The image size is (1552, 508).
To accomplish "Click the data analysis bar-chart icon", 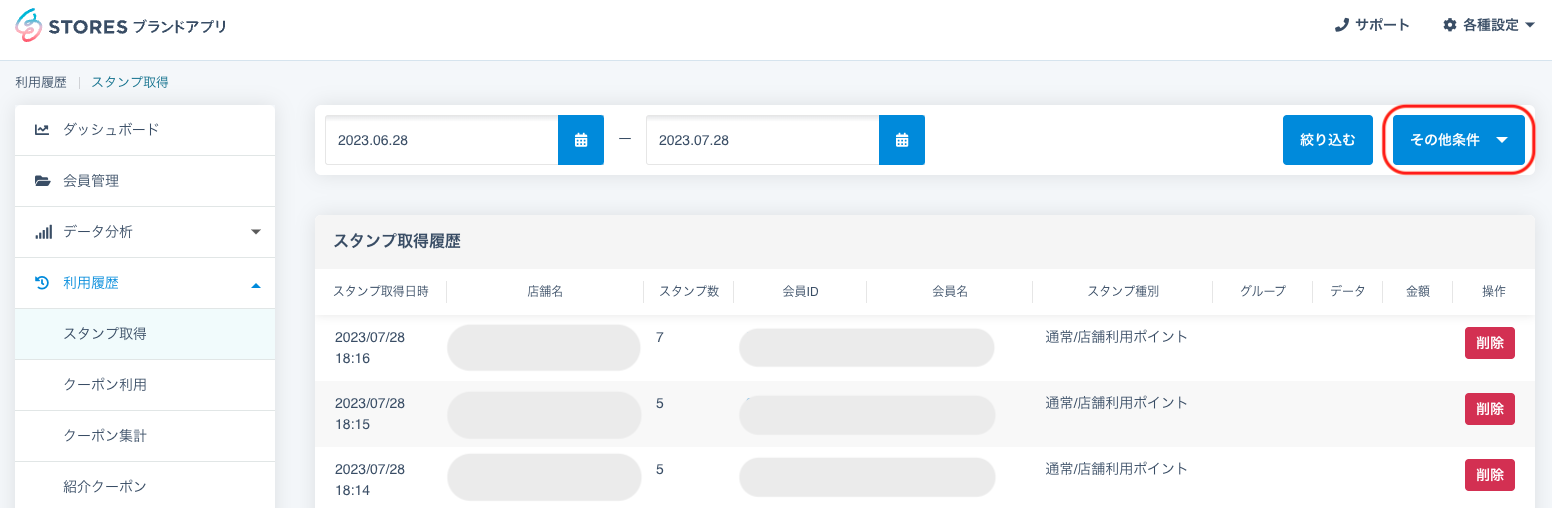I will coord(42,232).
